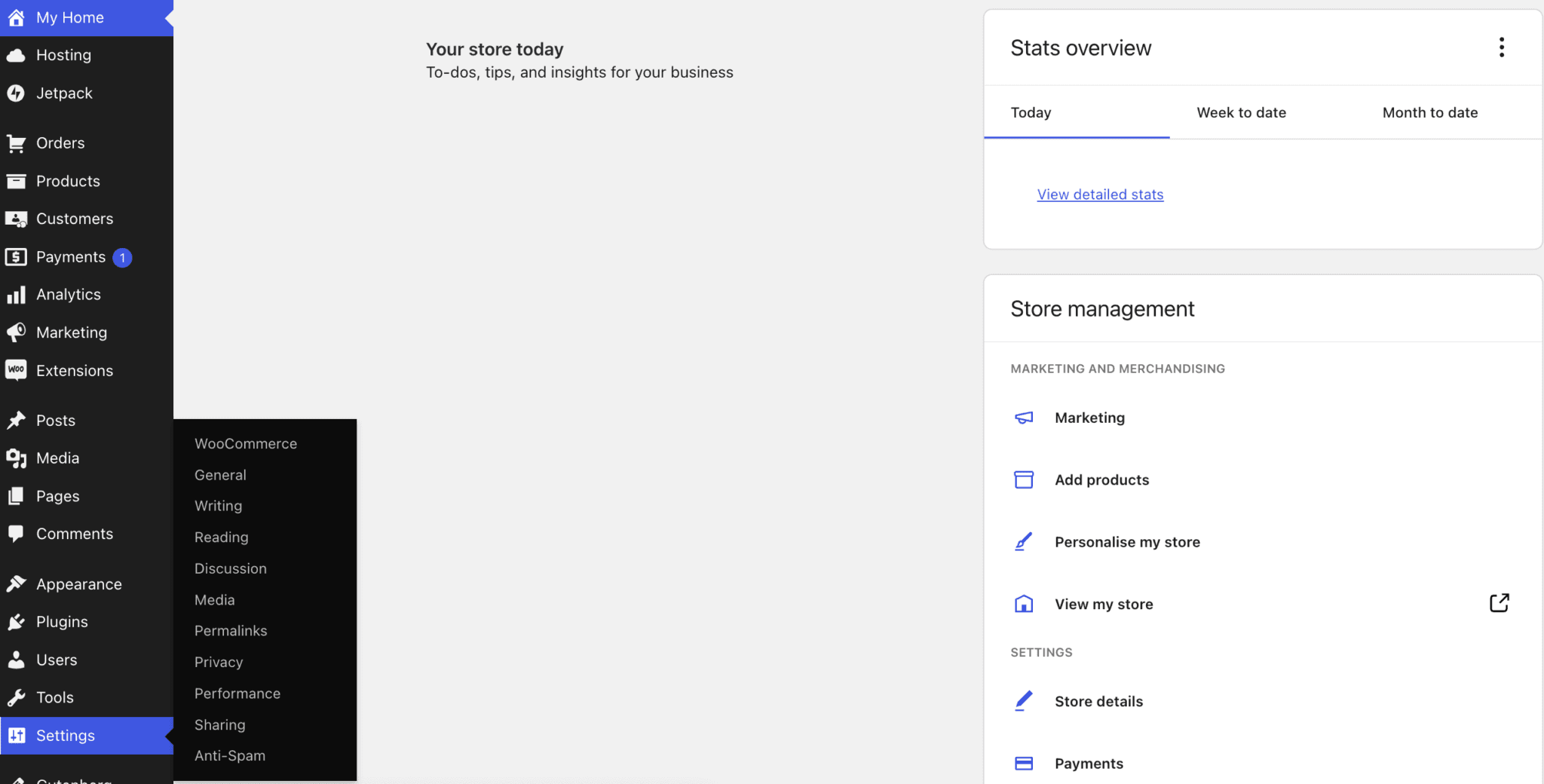Click the megaphone icon beside Marketing in Store management
1544x784 pixels.
click(x=1024, y=418)
